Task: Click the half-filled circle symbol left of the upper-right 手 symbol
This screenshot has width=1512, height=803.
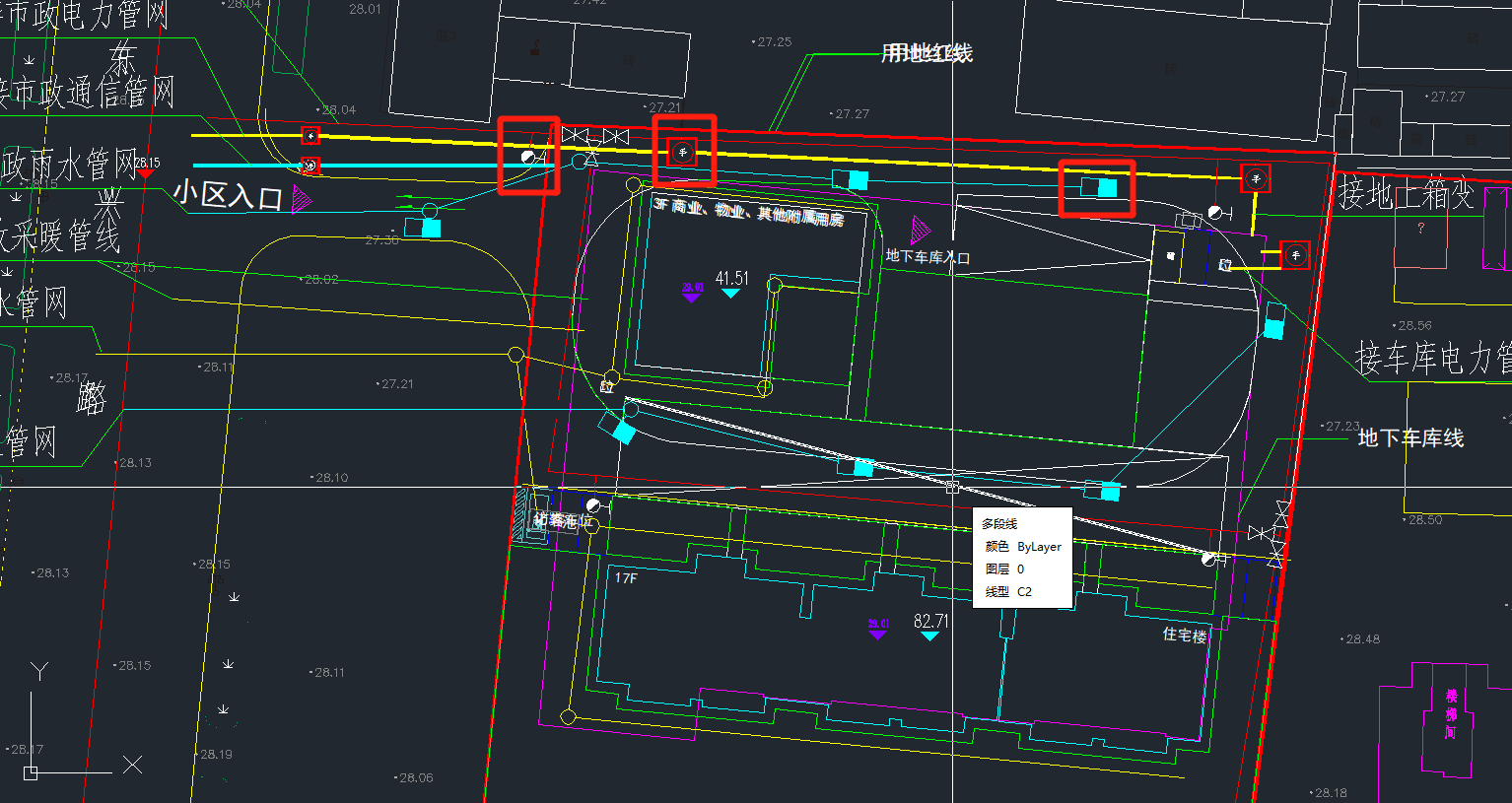Action: click(x=1214, y=213)
